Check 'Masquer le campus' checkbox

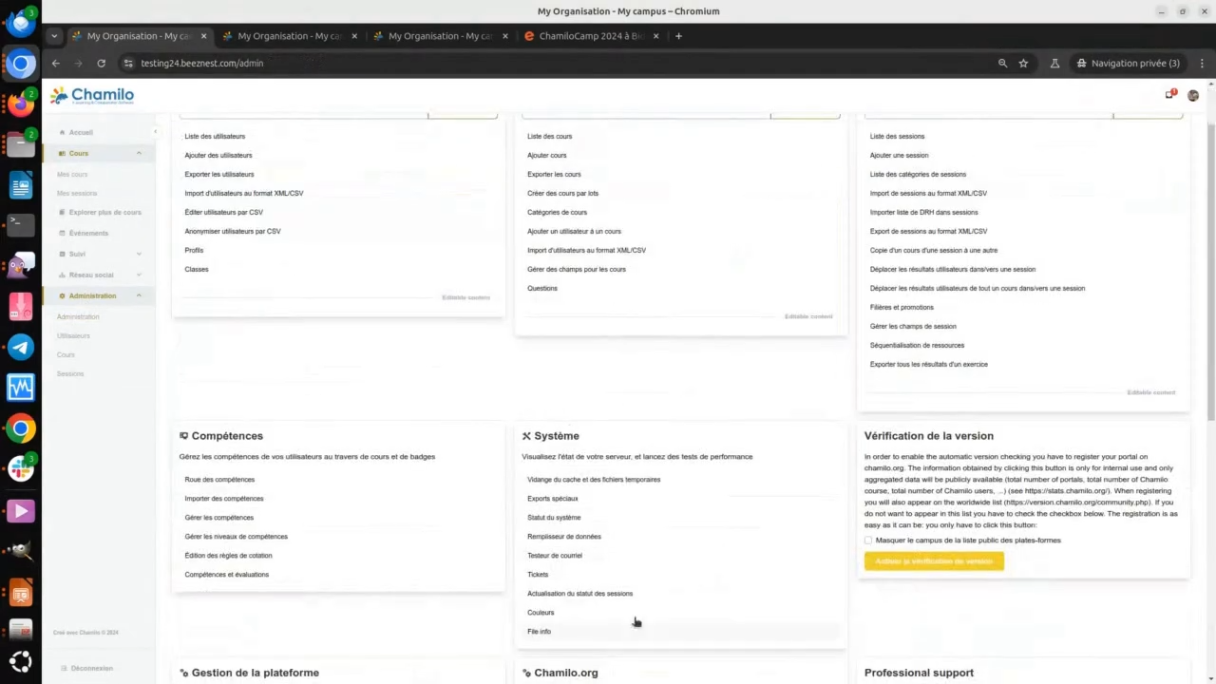868,540
